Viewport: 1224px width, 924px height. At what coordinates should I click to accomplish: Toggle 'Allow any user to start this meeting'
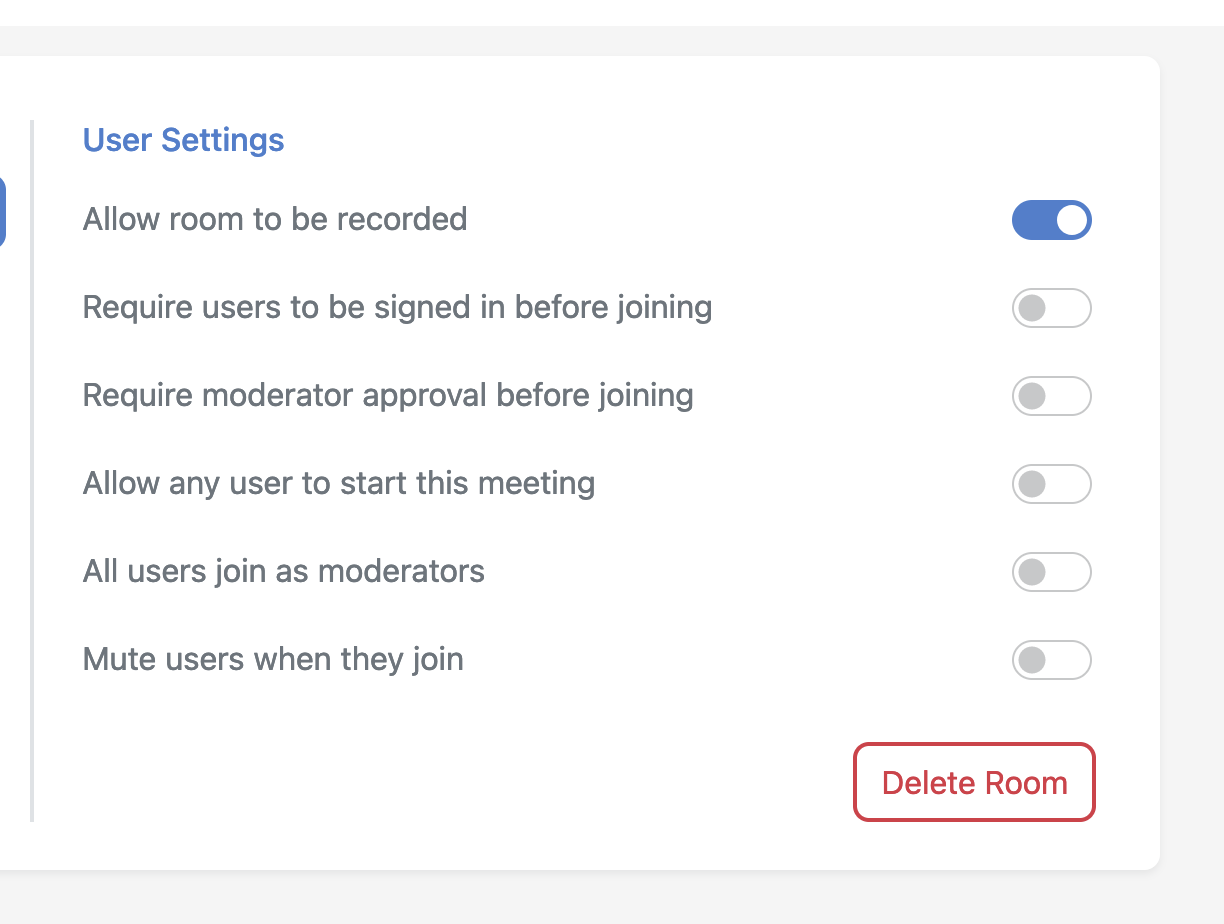[1051, 484]
